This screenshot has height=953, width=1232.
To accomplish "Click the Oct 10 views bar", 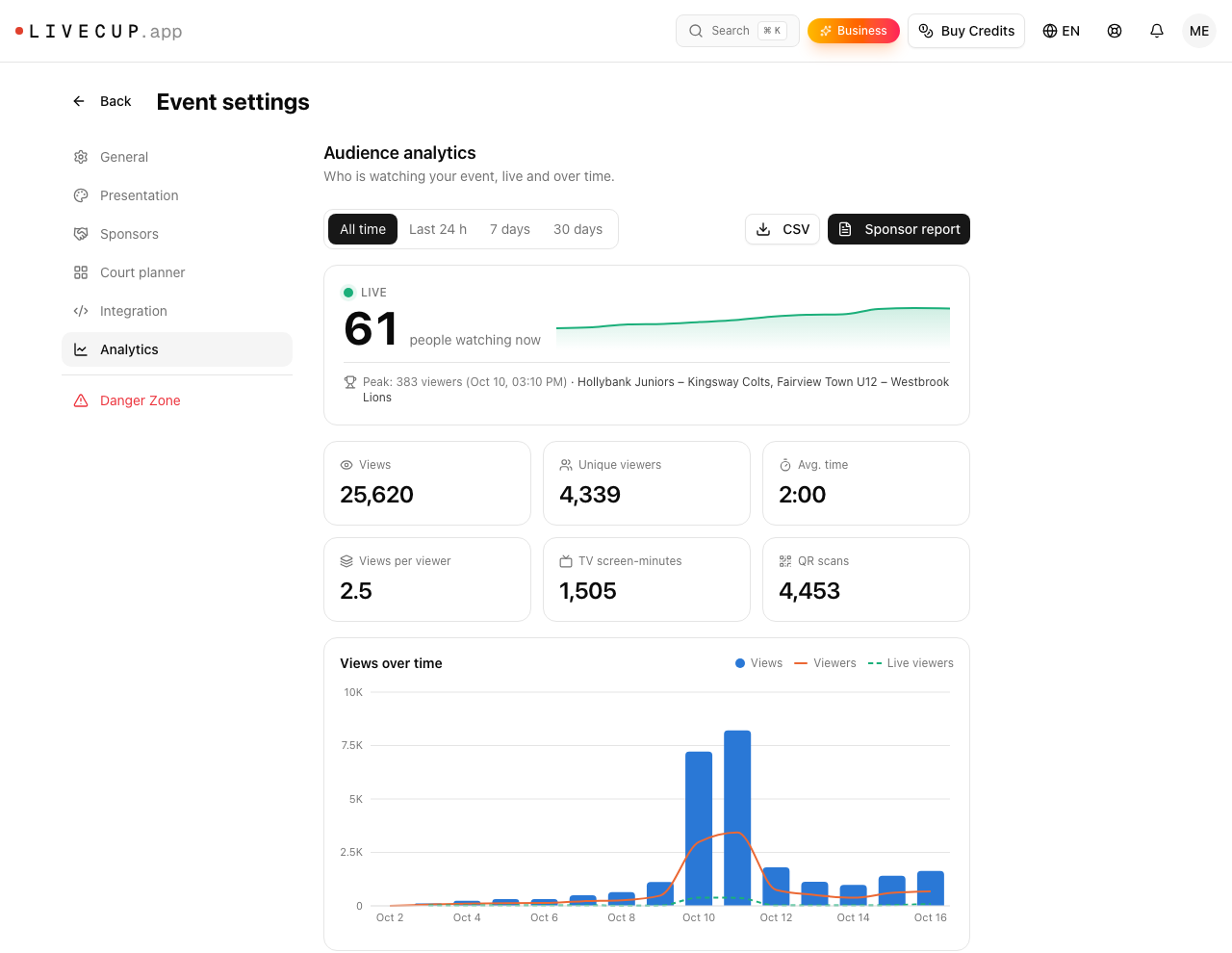I will coord(699,829).
